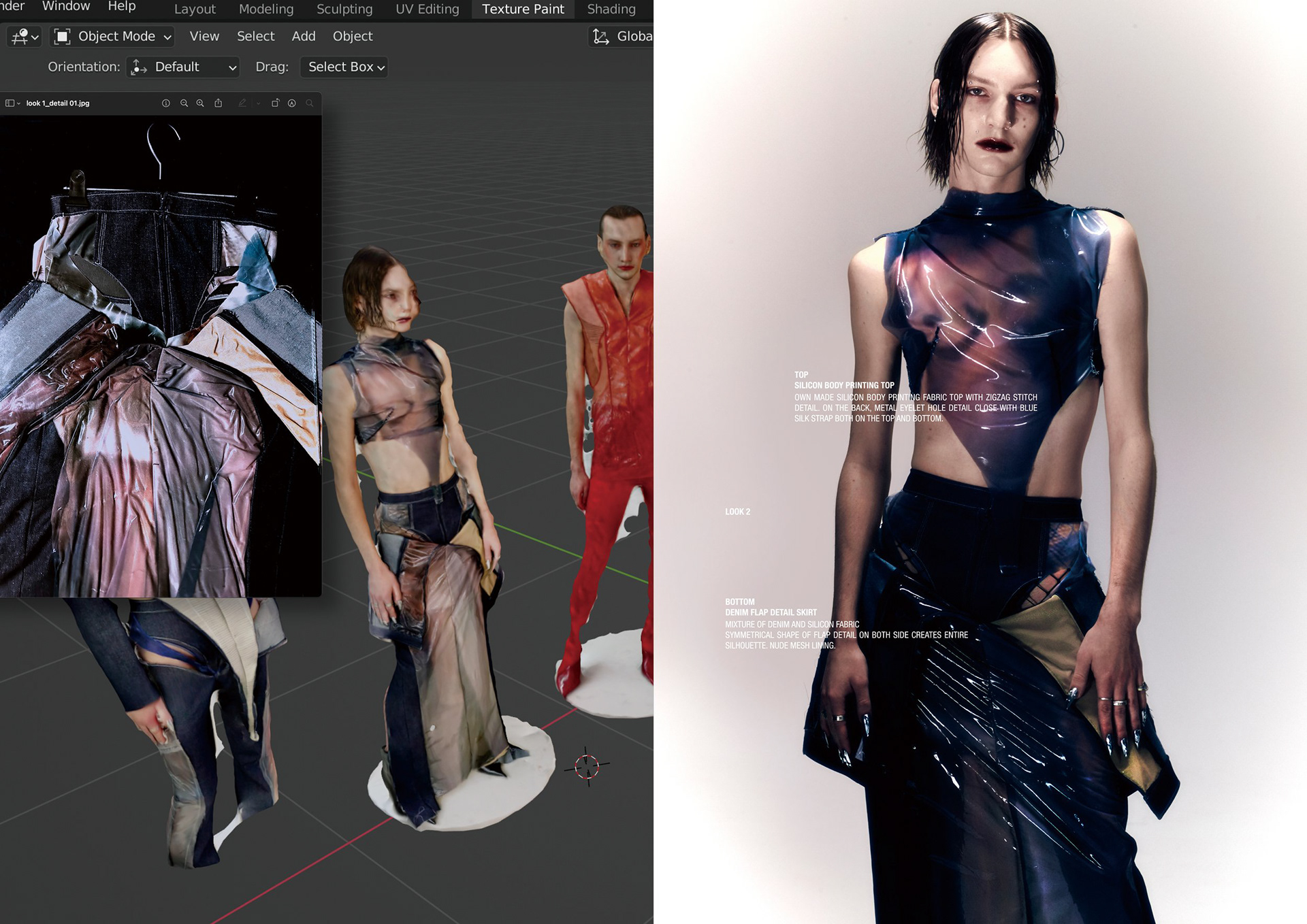Open the Help menu
The width and height of the screenshot is (1307, 924).
click(x=122, y=7)
